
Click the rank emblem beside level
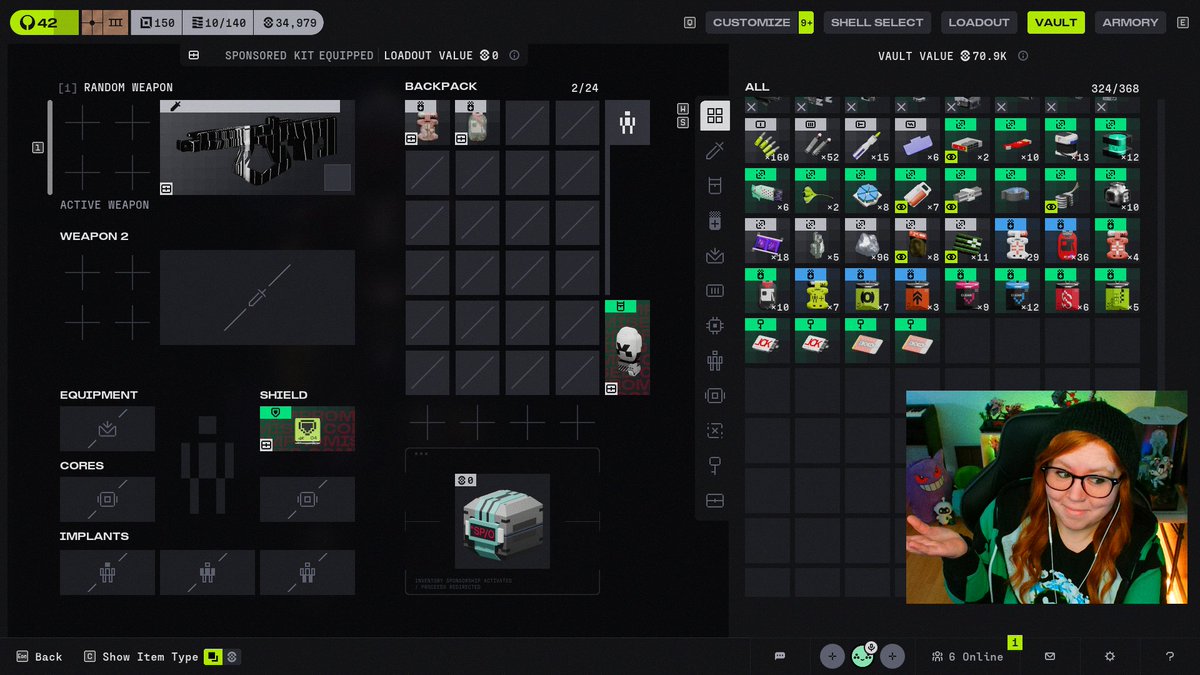point(104,22)
